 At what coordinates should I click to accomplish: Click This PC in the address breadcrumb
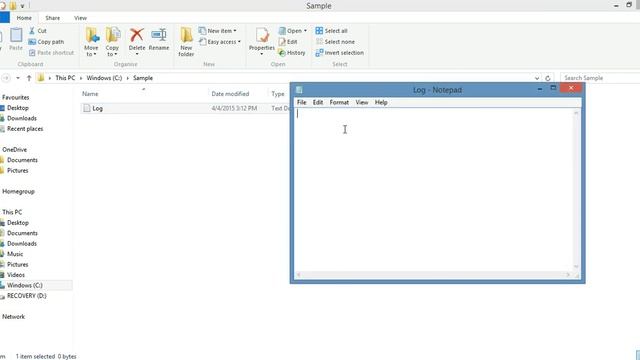click(x=65, y=78)
